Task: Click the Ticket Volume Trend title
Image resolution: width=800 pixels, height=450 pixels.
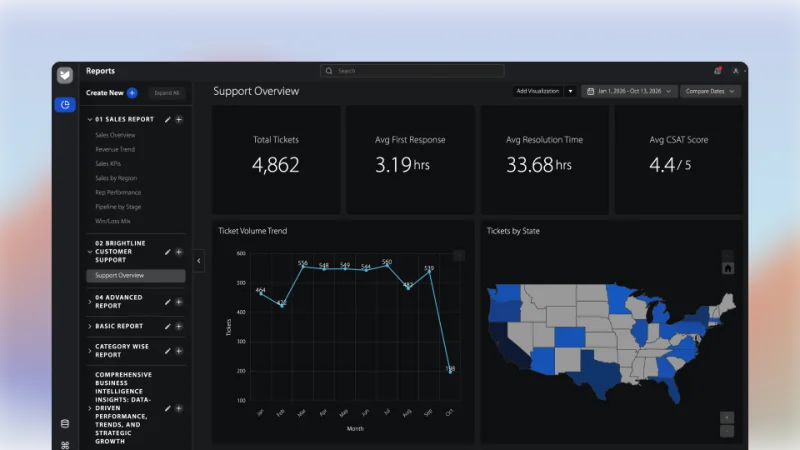Action: pyautogui.click(x=253, y=231)
